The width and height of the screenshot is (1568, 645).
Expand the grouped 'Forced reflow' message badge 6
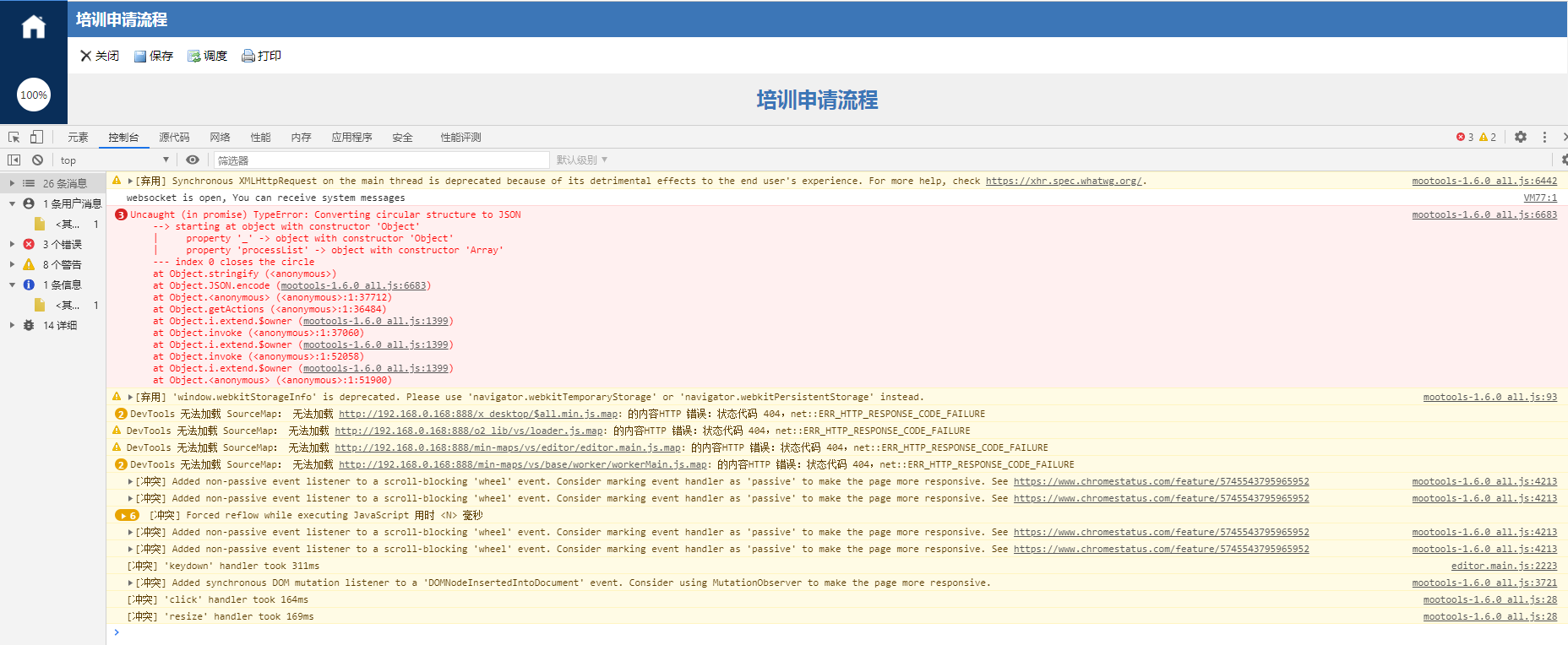(x=127, y=515)
